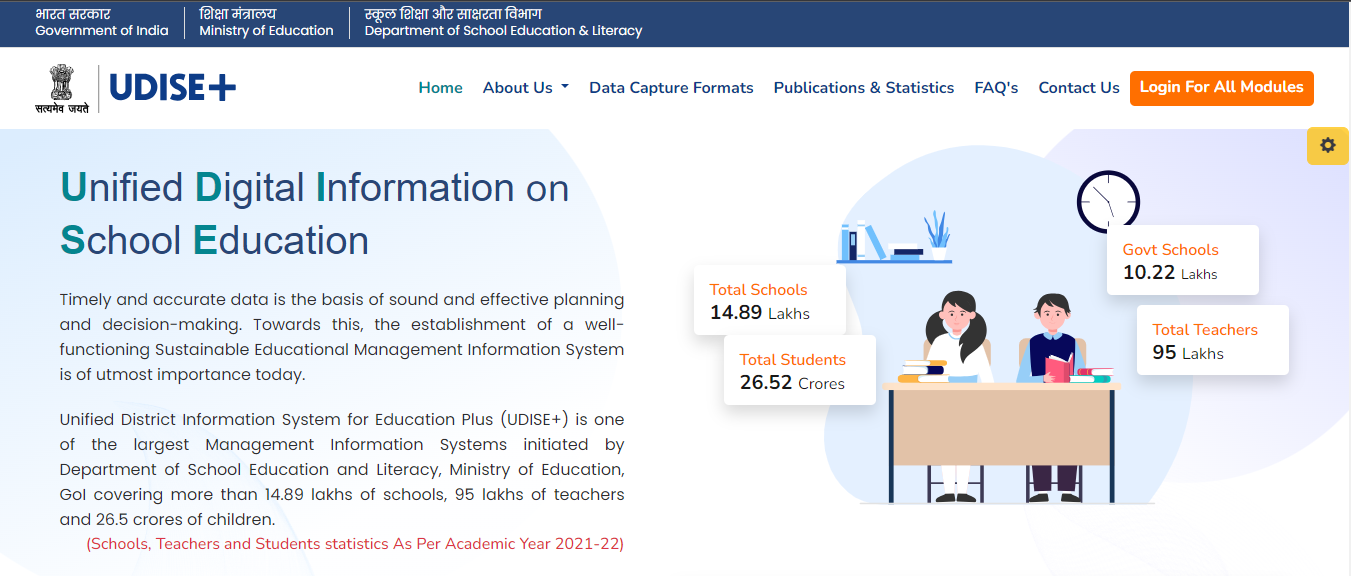Open Data Capture Formats page
The height and width of the screenshot is (576, 1351).
671,88
